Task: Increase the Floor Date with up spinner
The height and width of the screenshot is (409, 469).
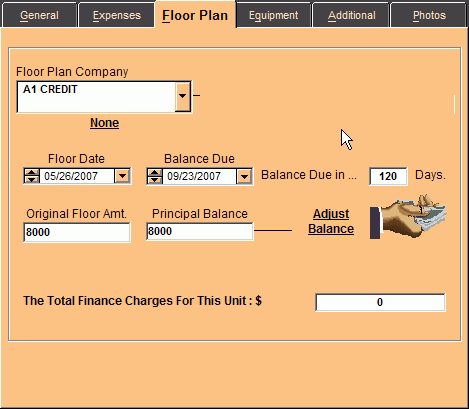Action: click(32, 172)
